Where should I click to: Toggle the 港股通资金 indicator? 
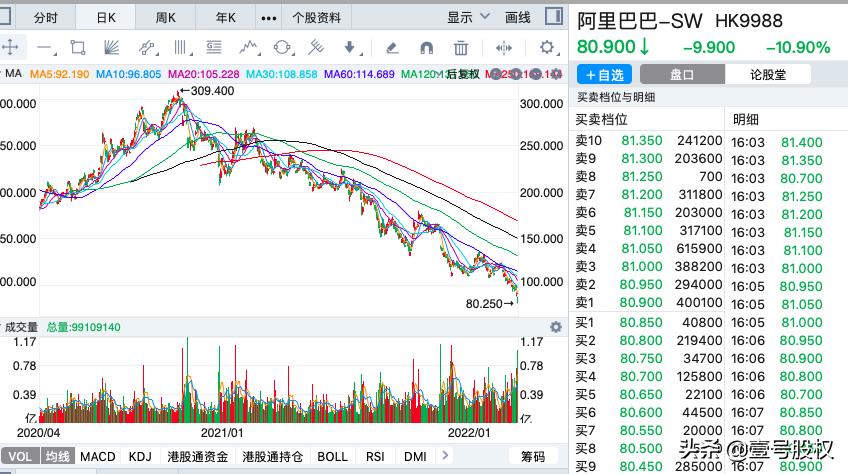pos(197,457)
